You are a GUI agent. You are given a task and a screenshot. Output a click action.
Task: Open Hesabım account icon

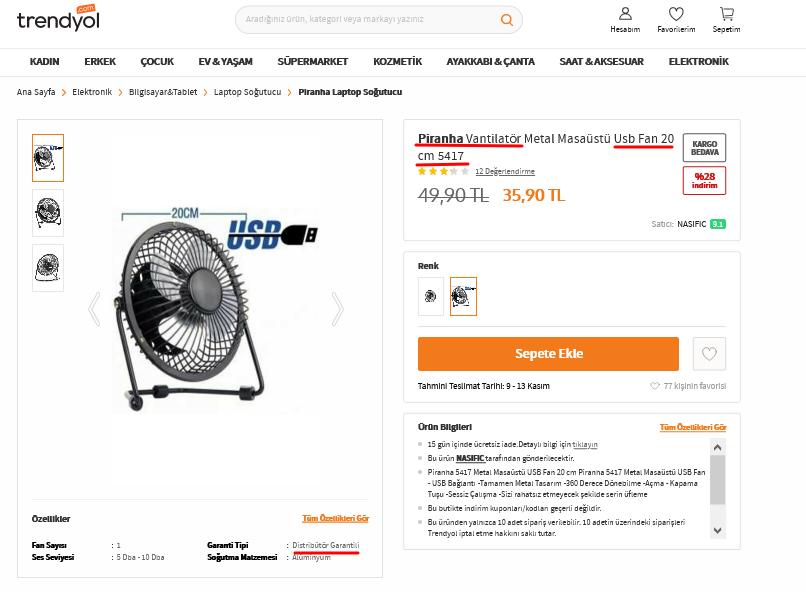point(625,14)
